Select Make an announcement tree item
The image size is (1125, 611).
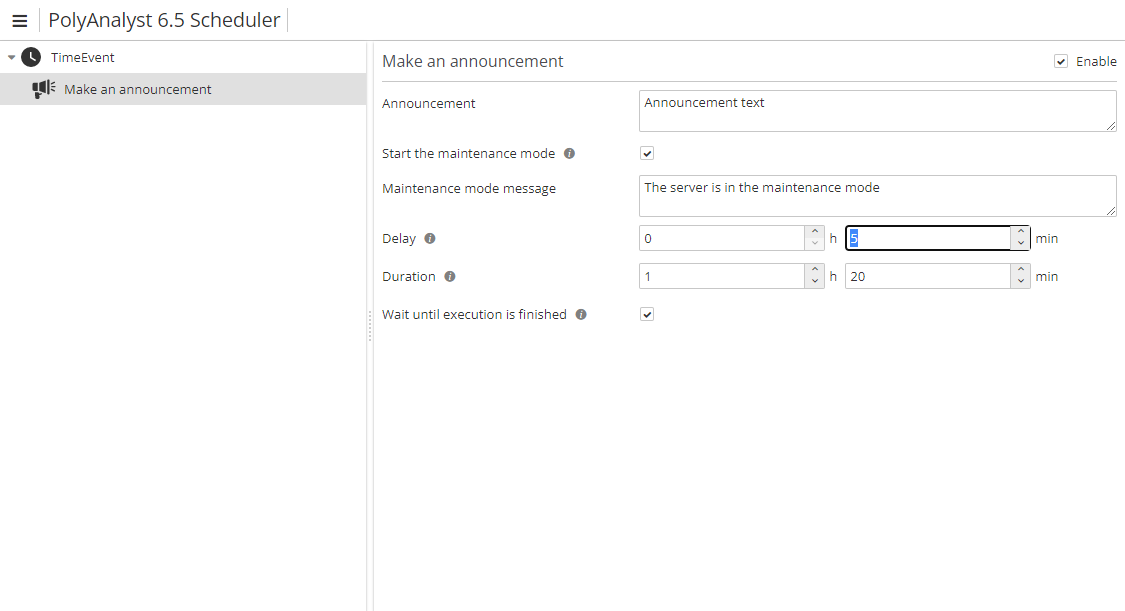[x=138, y=89]
